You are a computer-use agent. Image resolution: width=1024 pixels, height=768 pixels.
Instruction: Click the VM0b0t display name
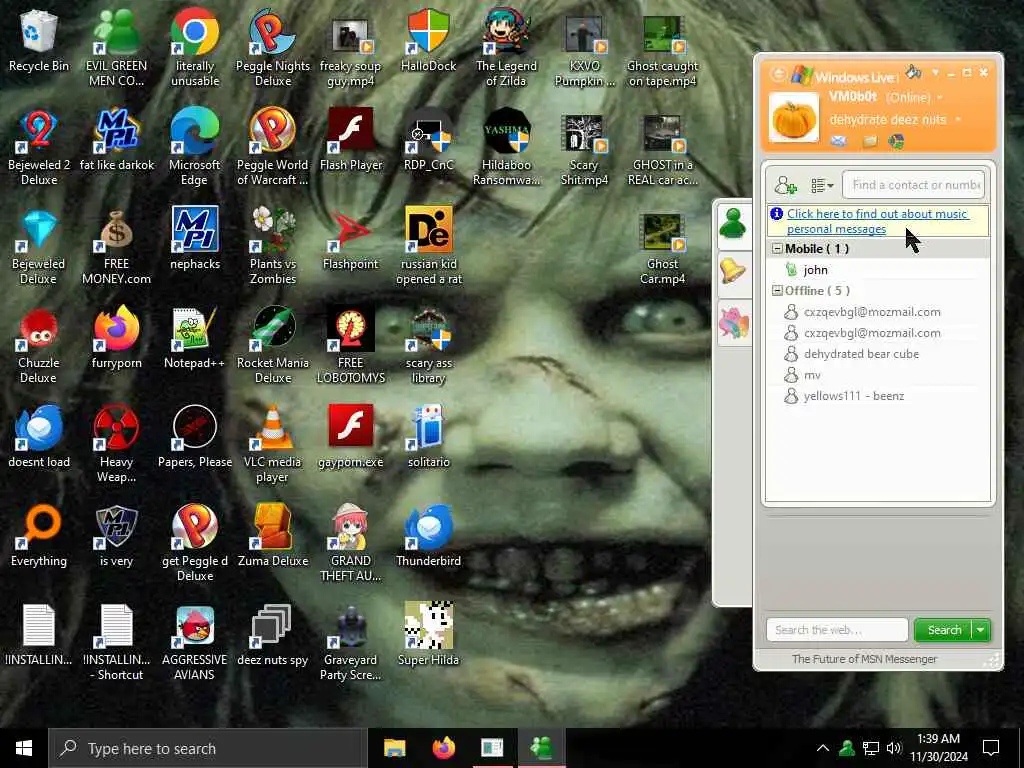[x=853, y=97]
